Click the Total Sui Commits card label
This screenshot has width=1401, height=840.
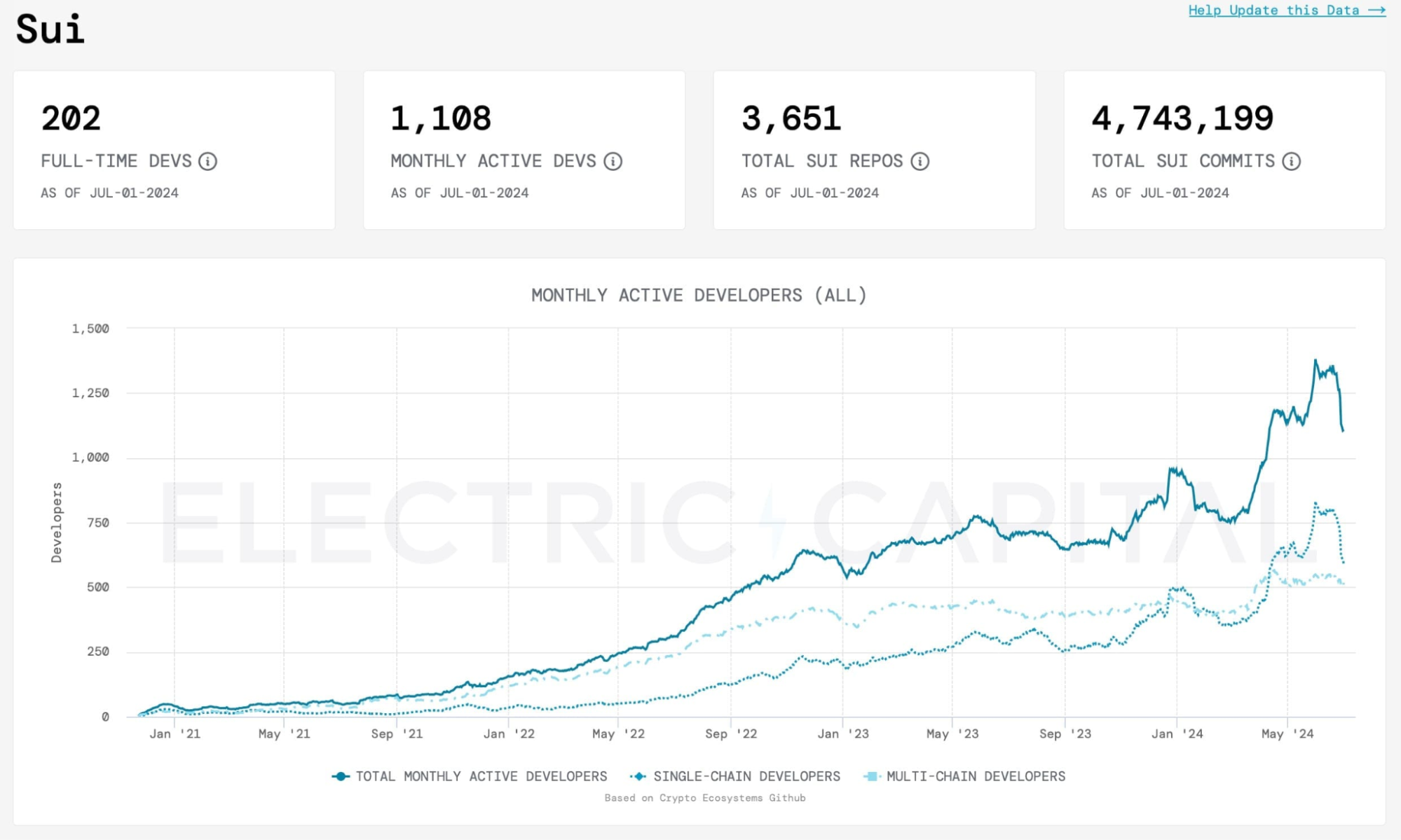click(x=1183, y=161)
